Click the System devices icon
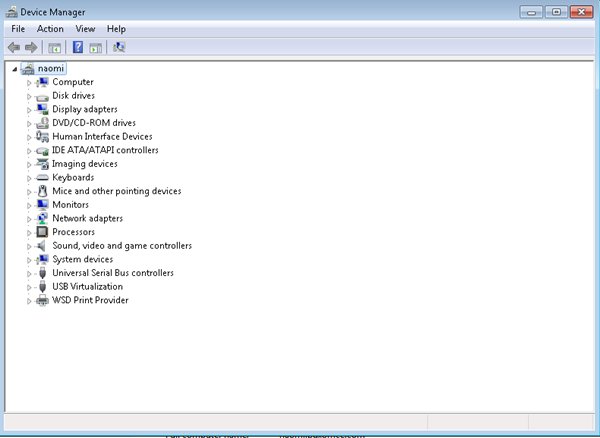 [42, 259]
